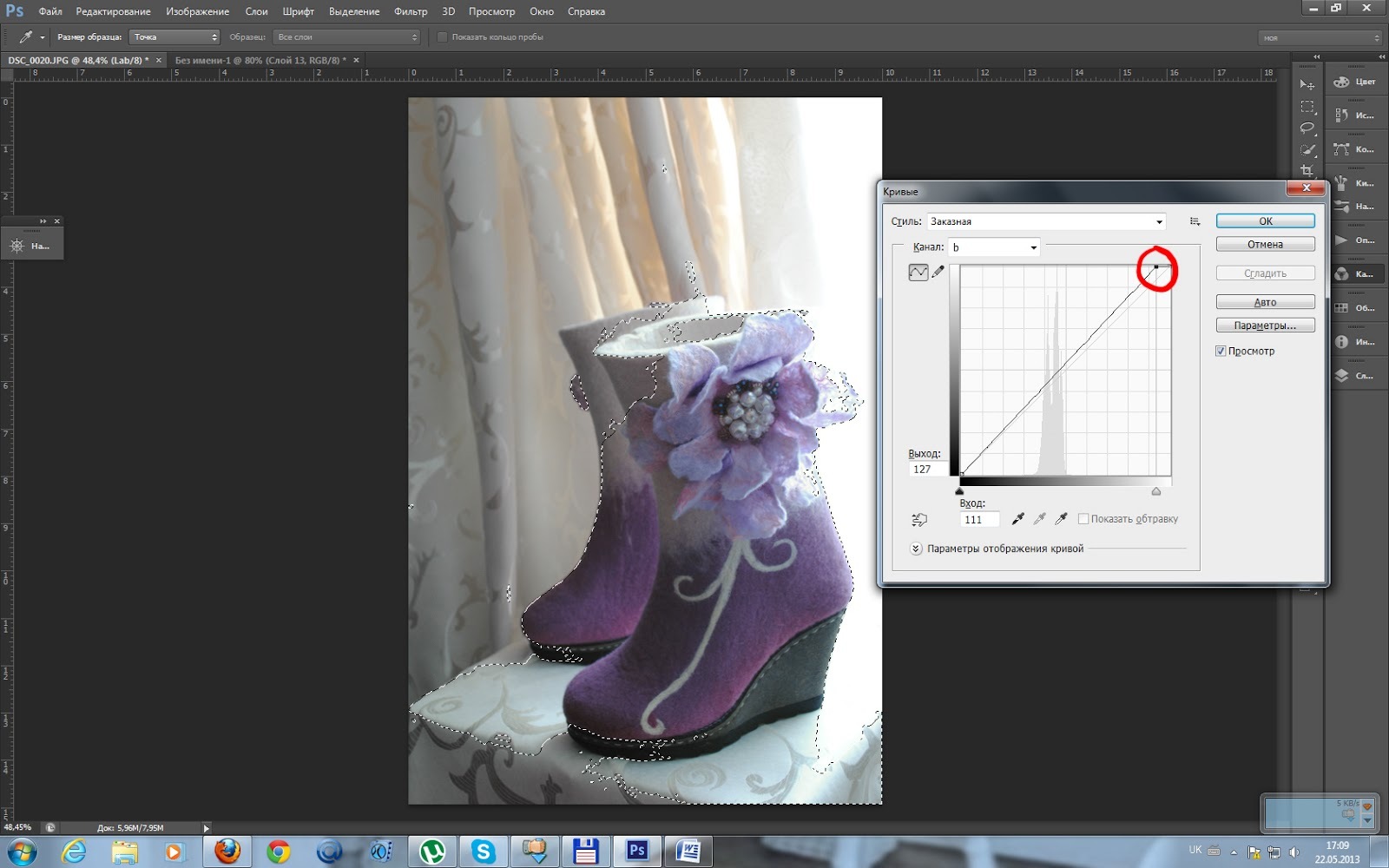Click the Авто button
Screen dimensions: 1389x868
[x=1265, y=302]
